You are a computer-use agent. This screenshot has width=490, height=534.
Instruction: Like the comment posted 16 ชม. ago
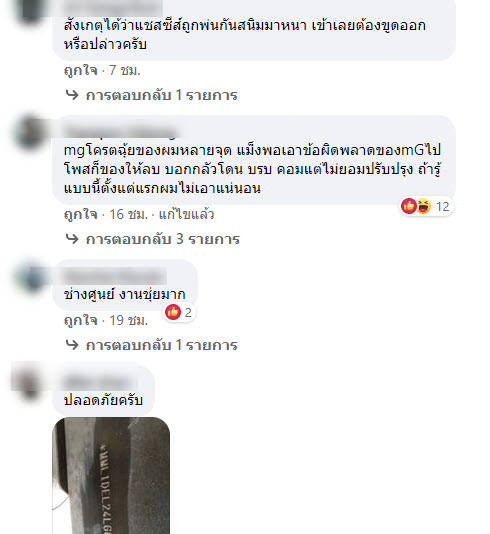(x=81, y=214)
